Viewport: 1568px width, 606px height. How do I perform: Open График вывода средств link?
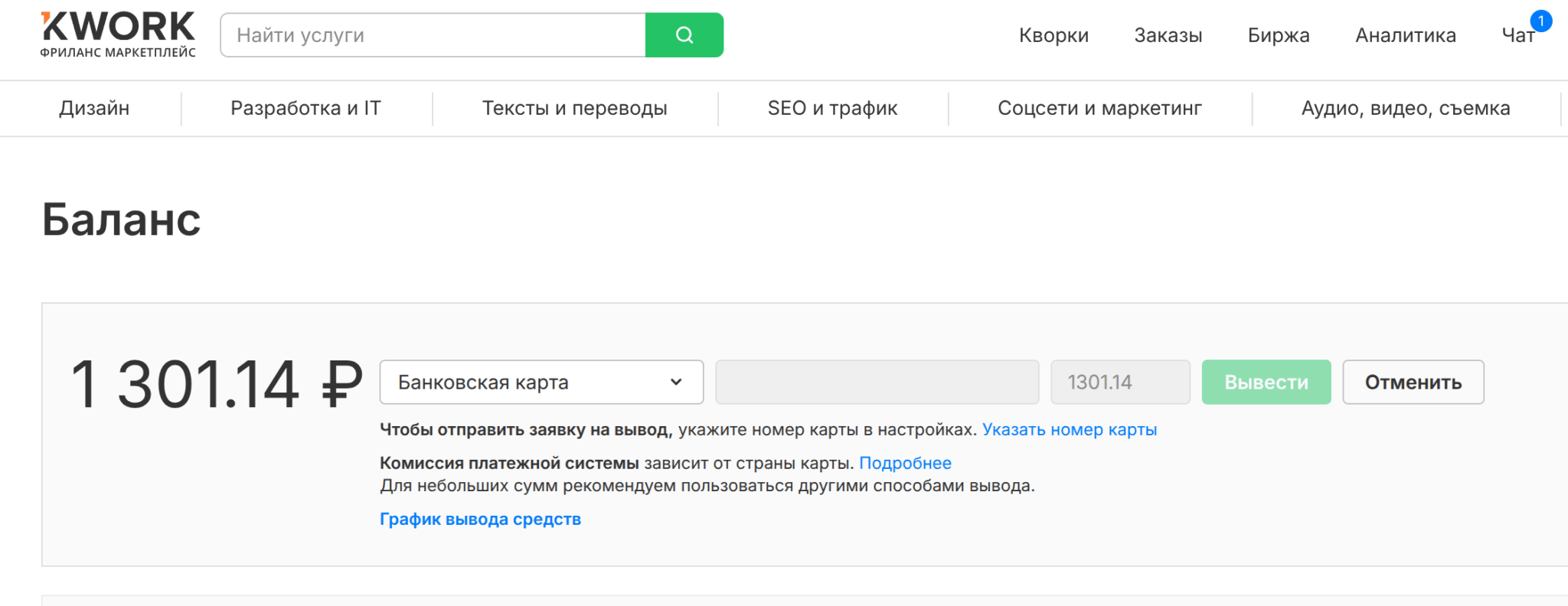point(480,519)
